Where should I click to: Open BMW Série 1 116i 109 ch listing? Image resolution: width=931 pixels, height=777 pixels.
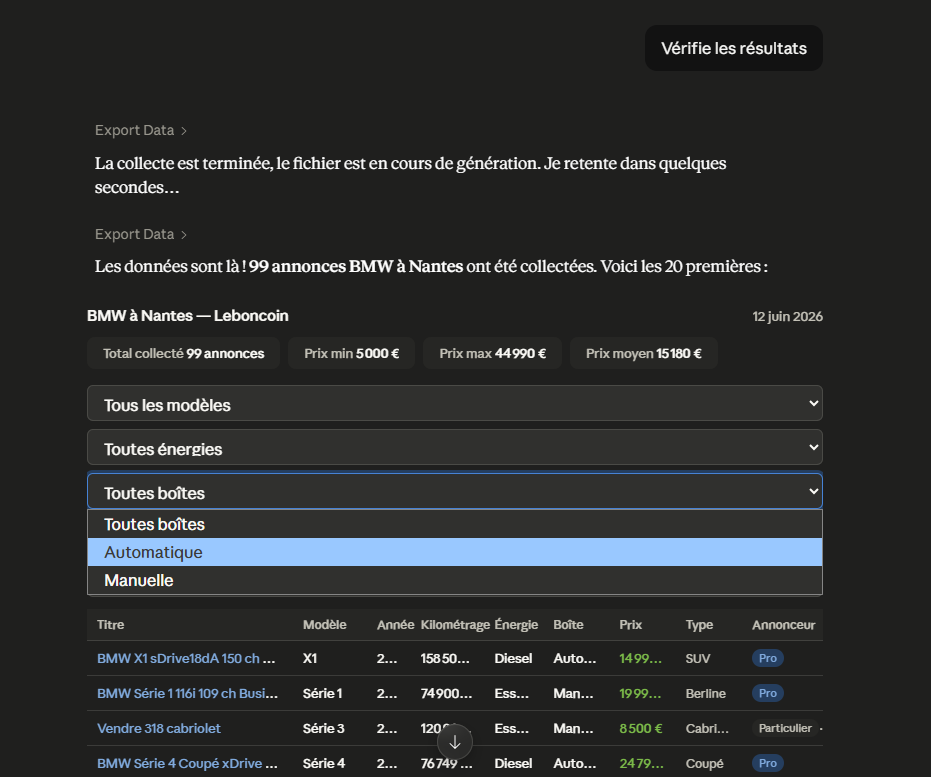pyautogui.click(x=188, y=694)
